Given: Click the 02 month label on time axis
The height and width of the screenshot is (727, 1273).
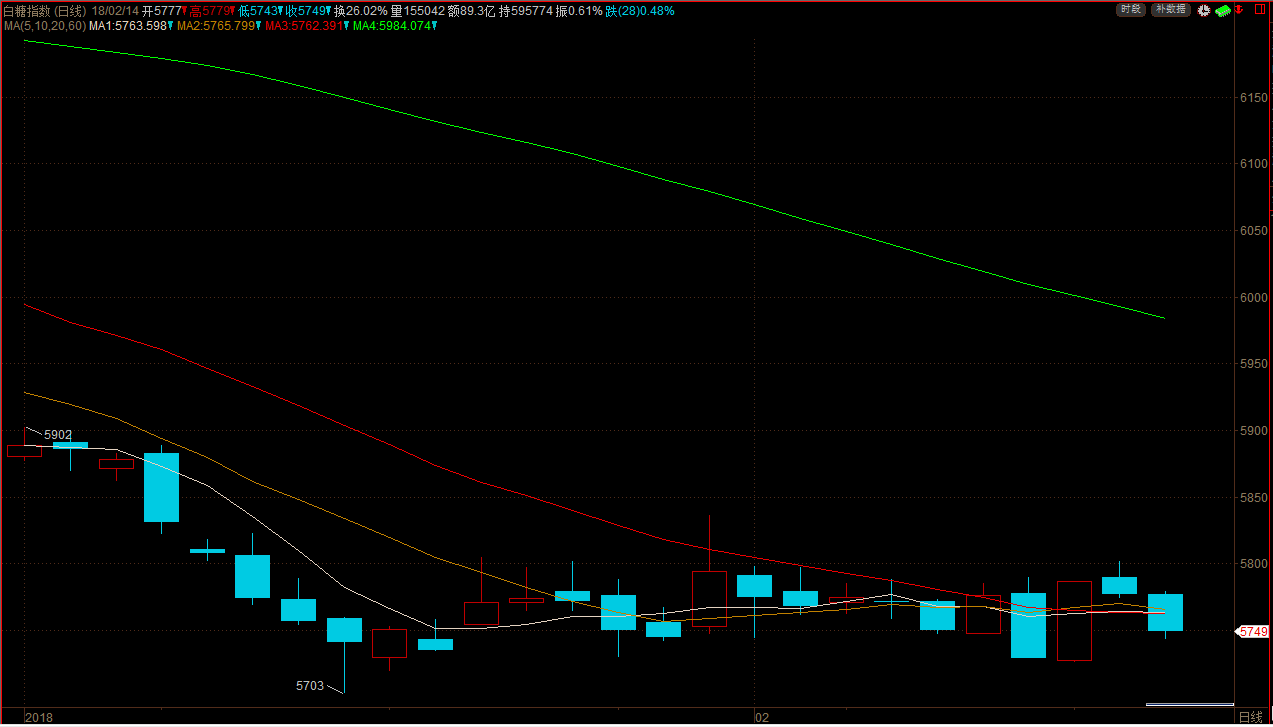Looking at the screenshot, I should click(x=761, y=718).
